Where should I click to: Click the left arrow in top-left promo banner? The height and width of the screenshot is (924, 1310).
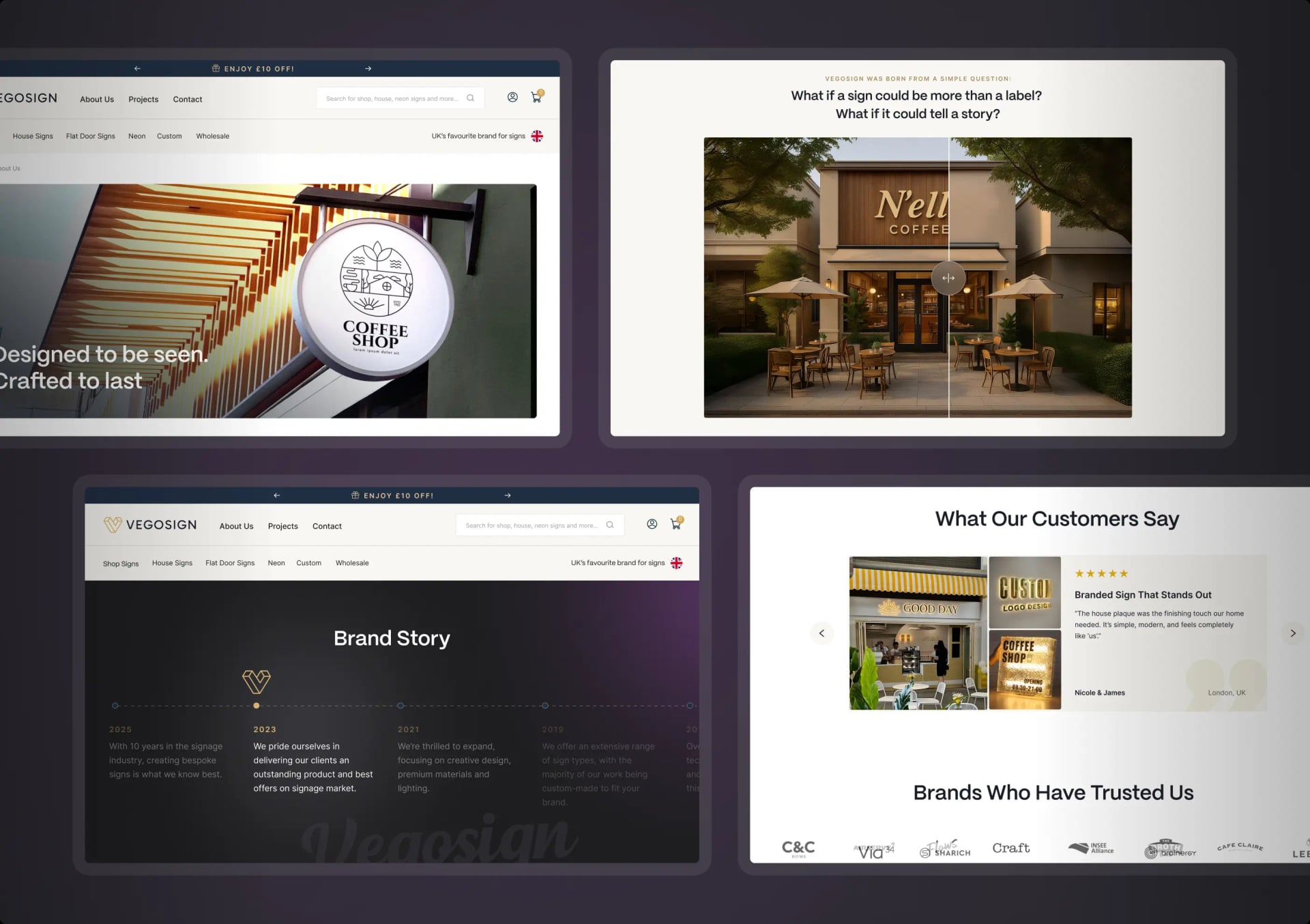137,68
